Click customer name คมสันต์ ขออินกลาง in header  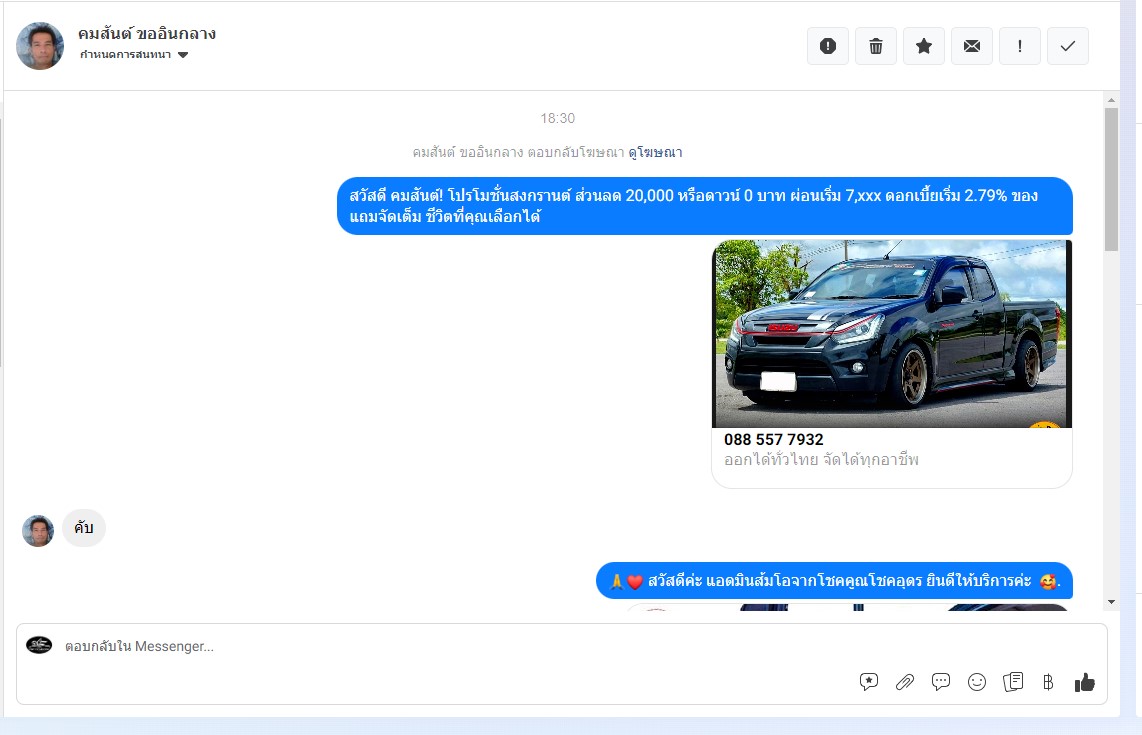click(x=147, y=34)
